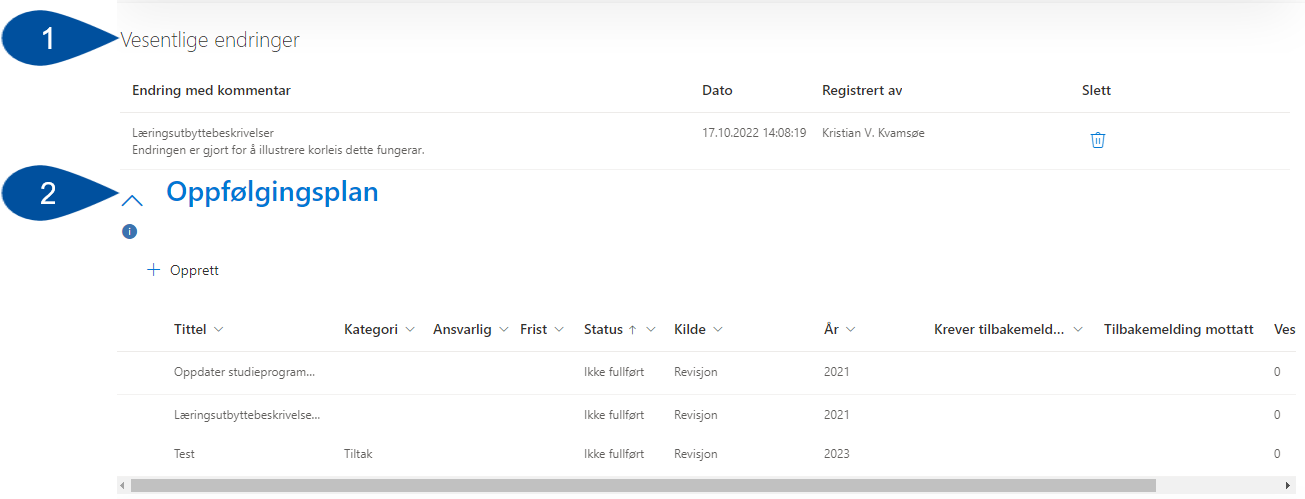Click the Endringen er gjort comment text

point(278,151)
